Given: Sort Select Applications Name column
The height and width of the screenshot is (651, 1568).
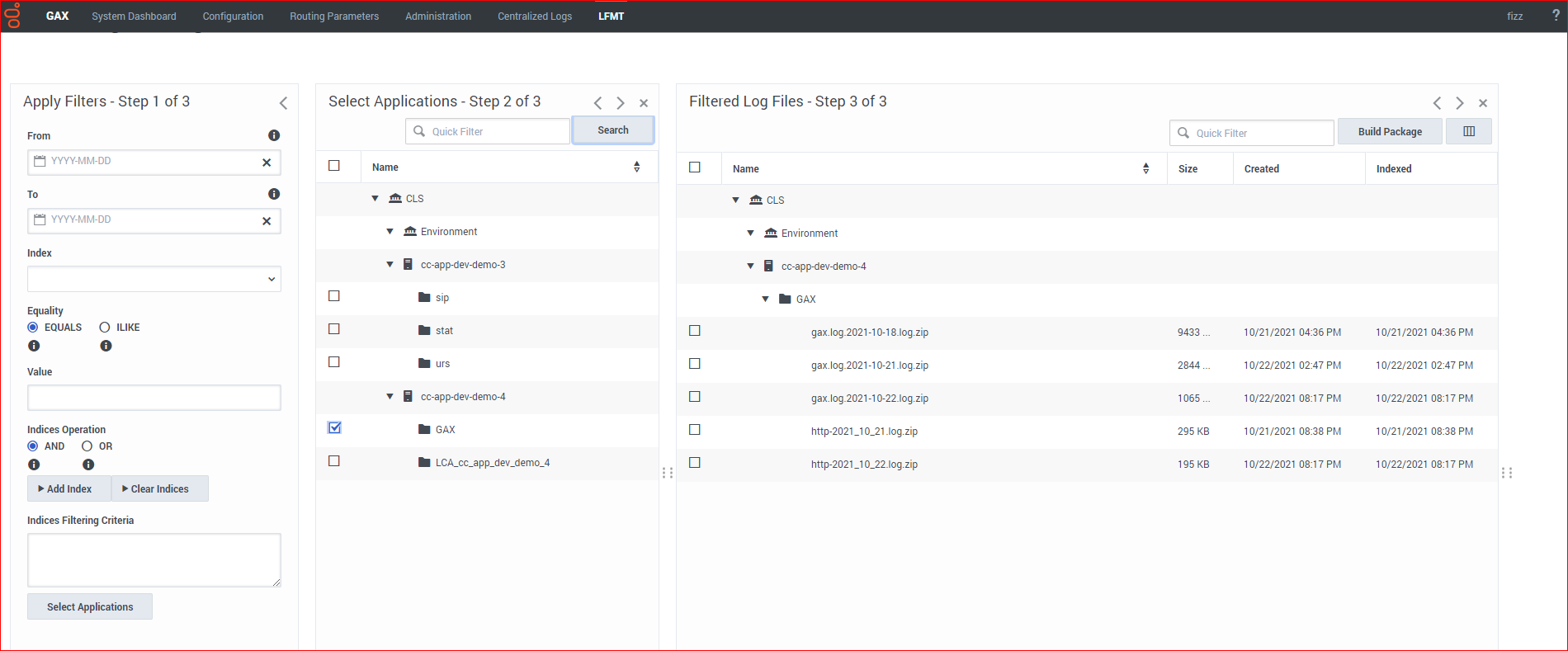Looking at the screenshot, I should pos(637,167).
